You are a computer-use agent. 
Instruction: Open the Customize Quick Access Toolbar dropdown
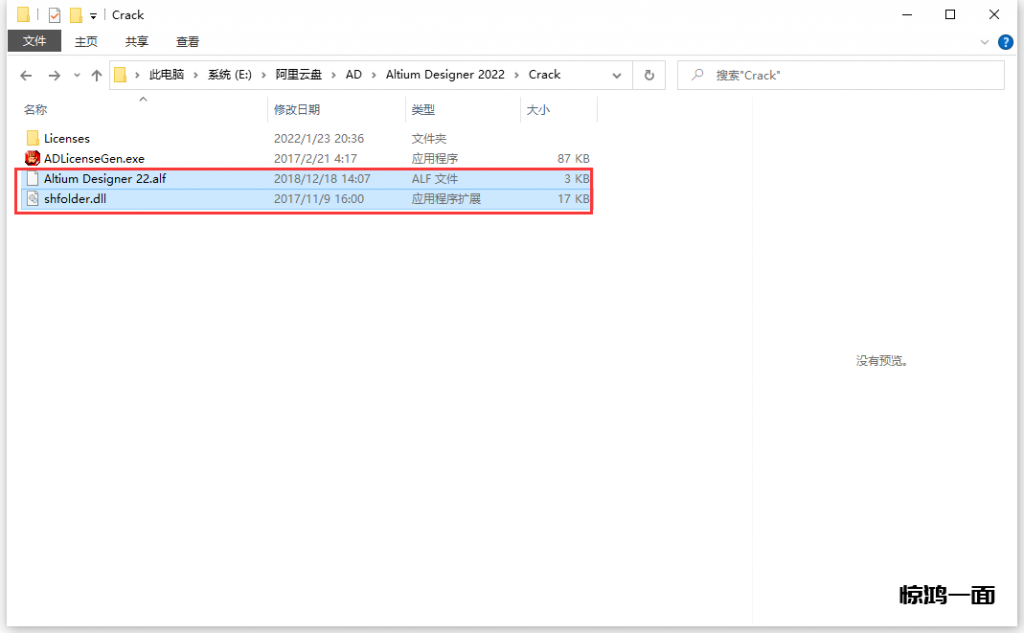tap(93, 15)
